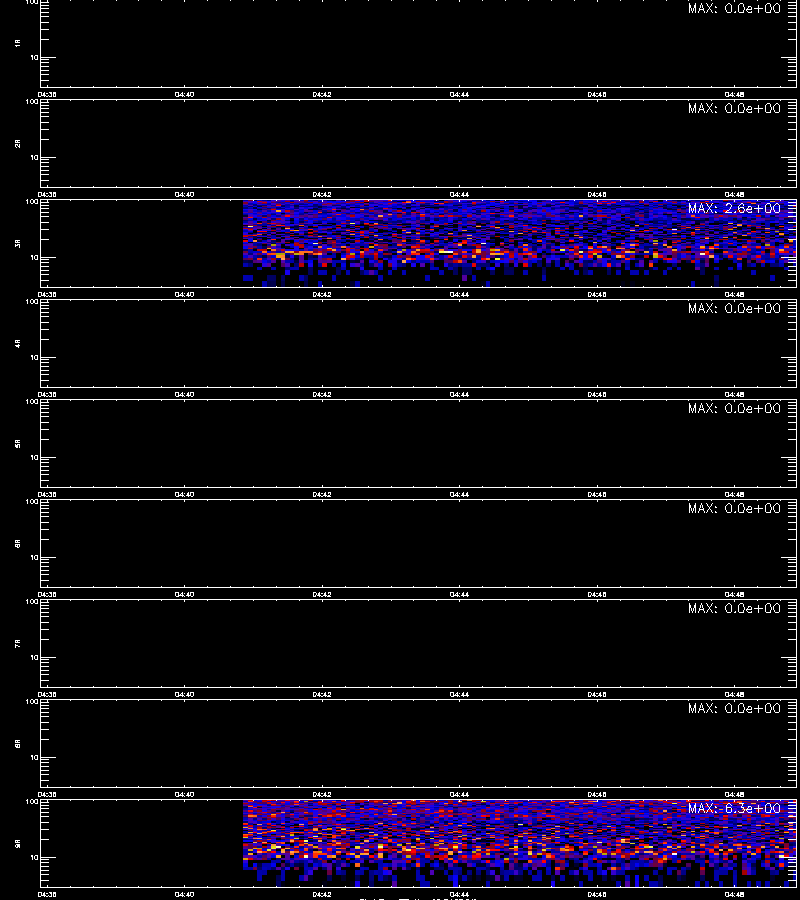Click the '7R' y-axis panel label

(x=18, y=643)
